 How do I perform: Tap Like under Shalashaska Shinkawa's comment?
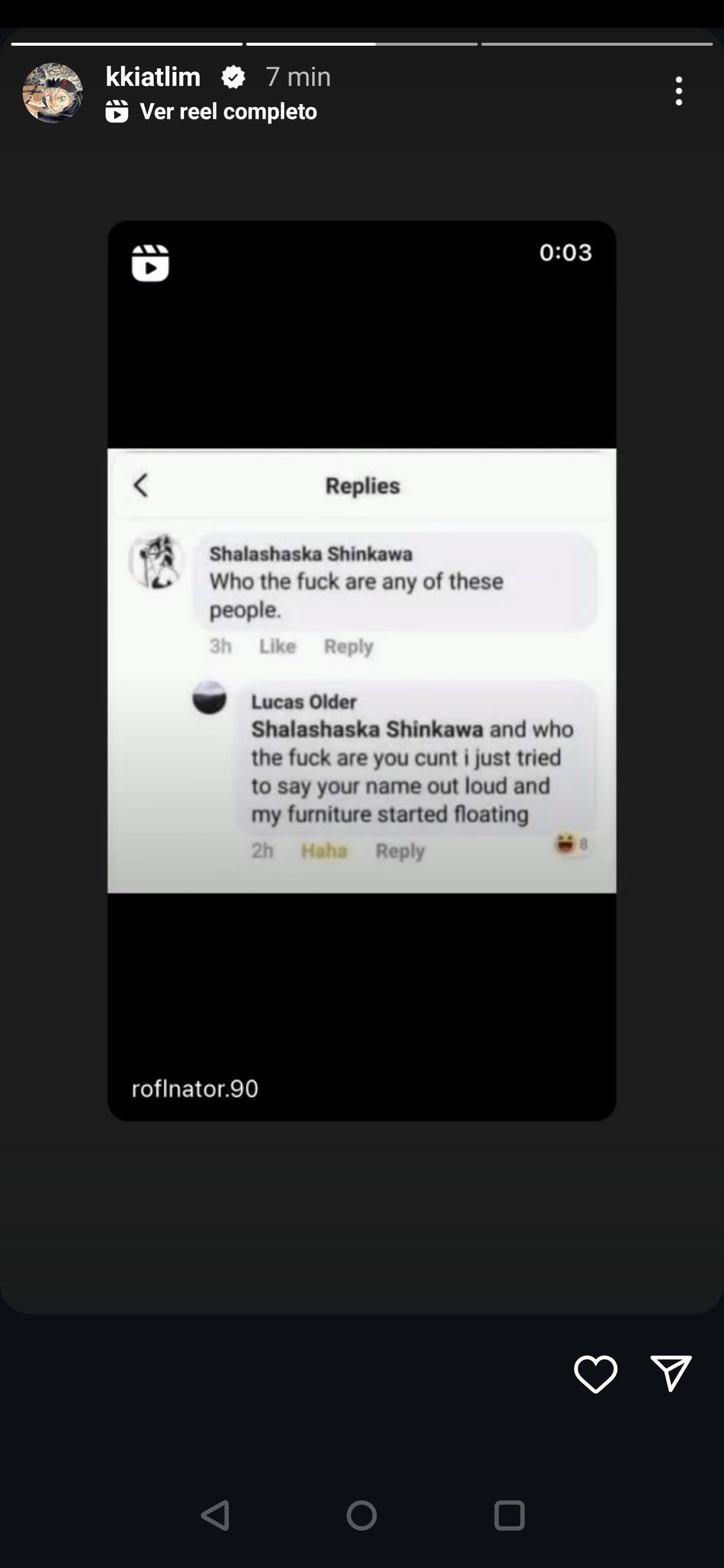(277, 646)
